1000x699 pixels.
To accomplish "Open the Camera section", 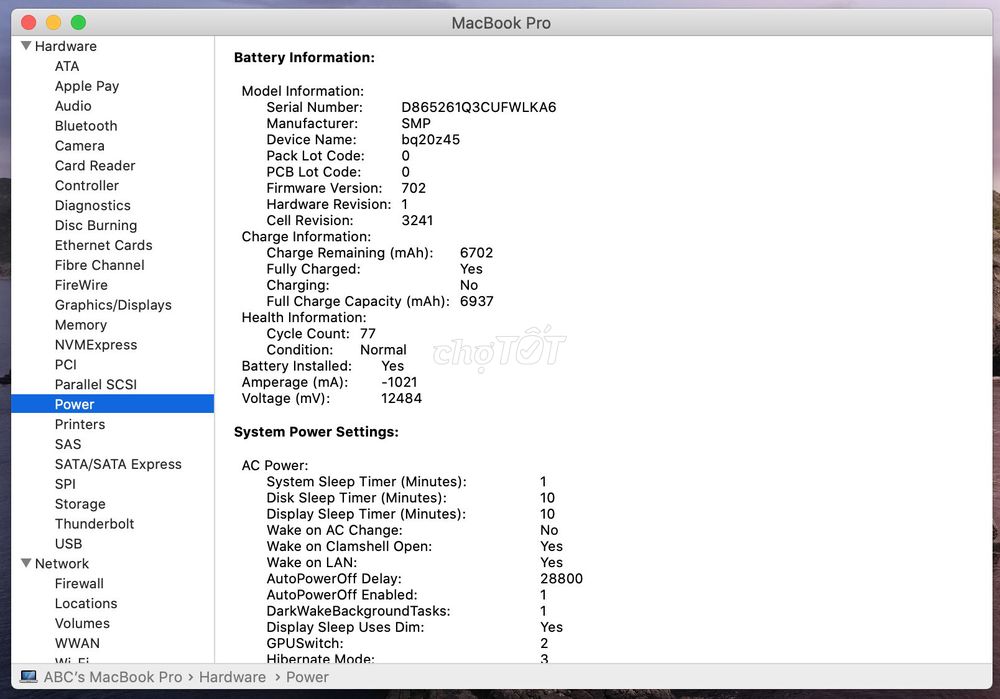I will click(x=79, y=145).
